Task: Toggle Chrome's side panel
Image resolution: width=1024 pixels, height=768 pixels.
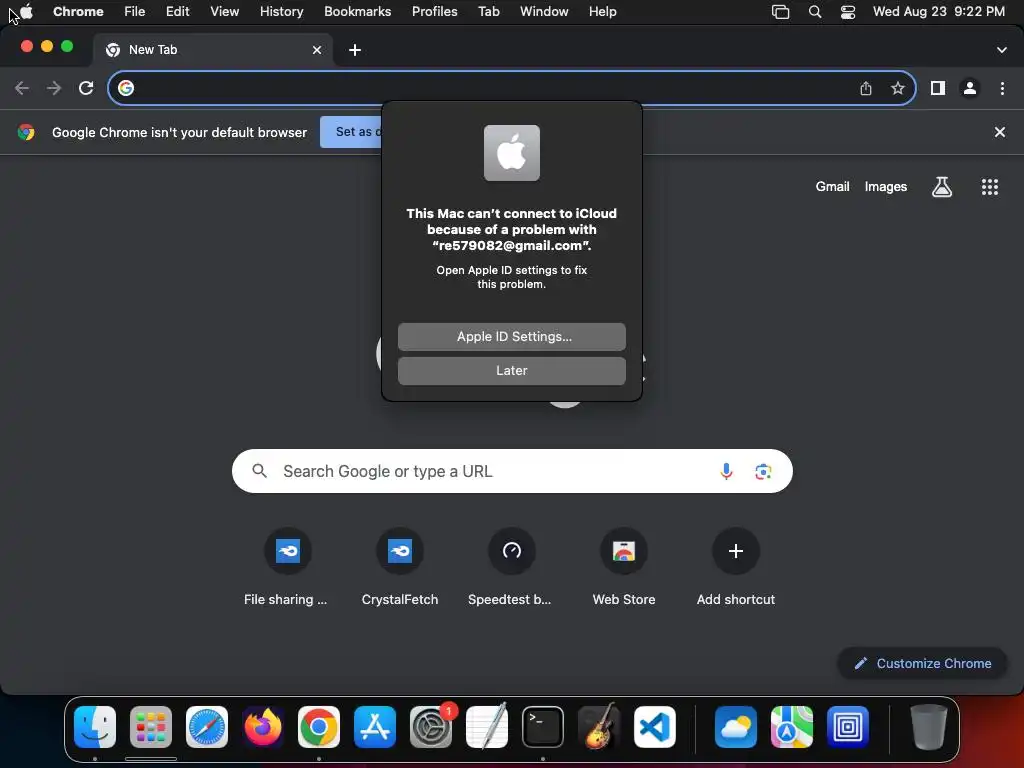Action: pos(938,88)
